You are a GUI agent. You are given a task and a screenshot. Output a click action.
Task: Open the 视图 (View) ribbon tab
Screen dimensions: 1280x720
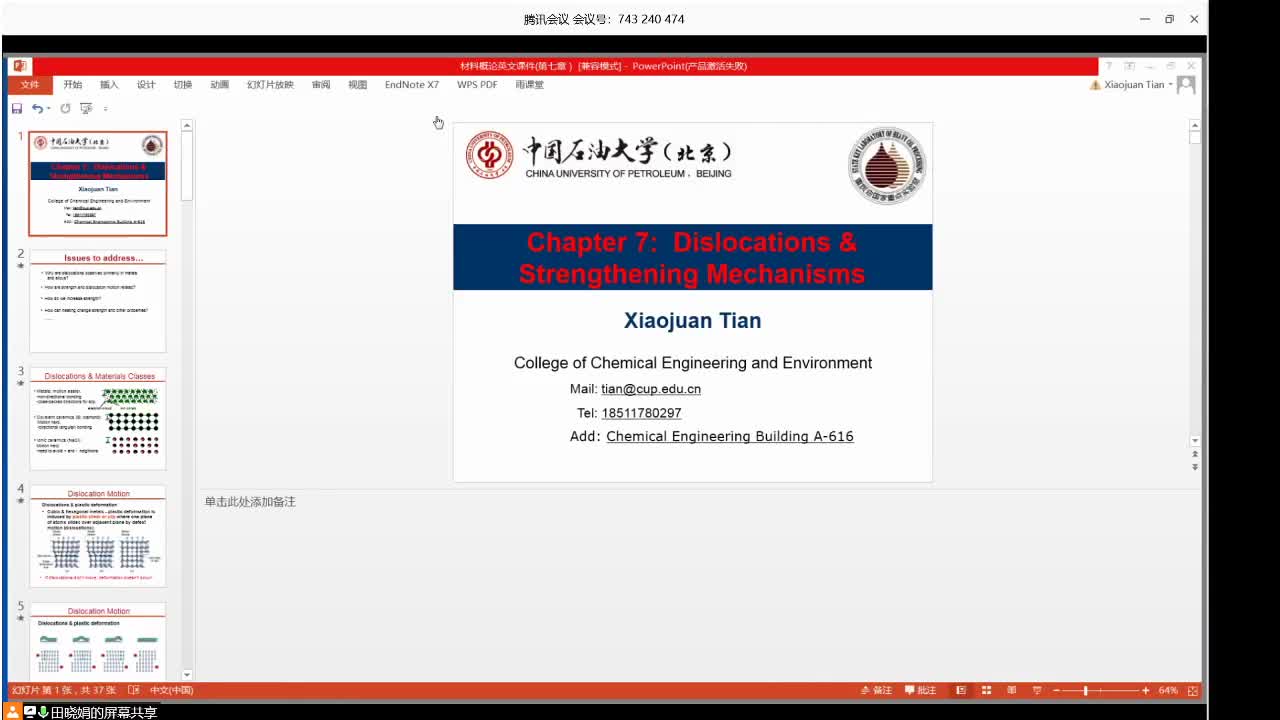coord(358,85)
